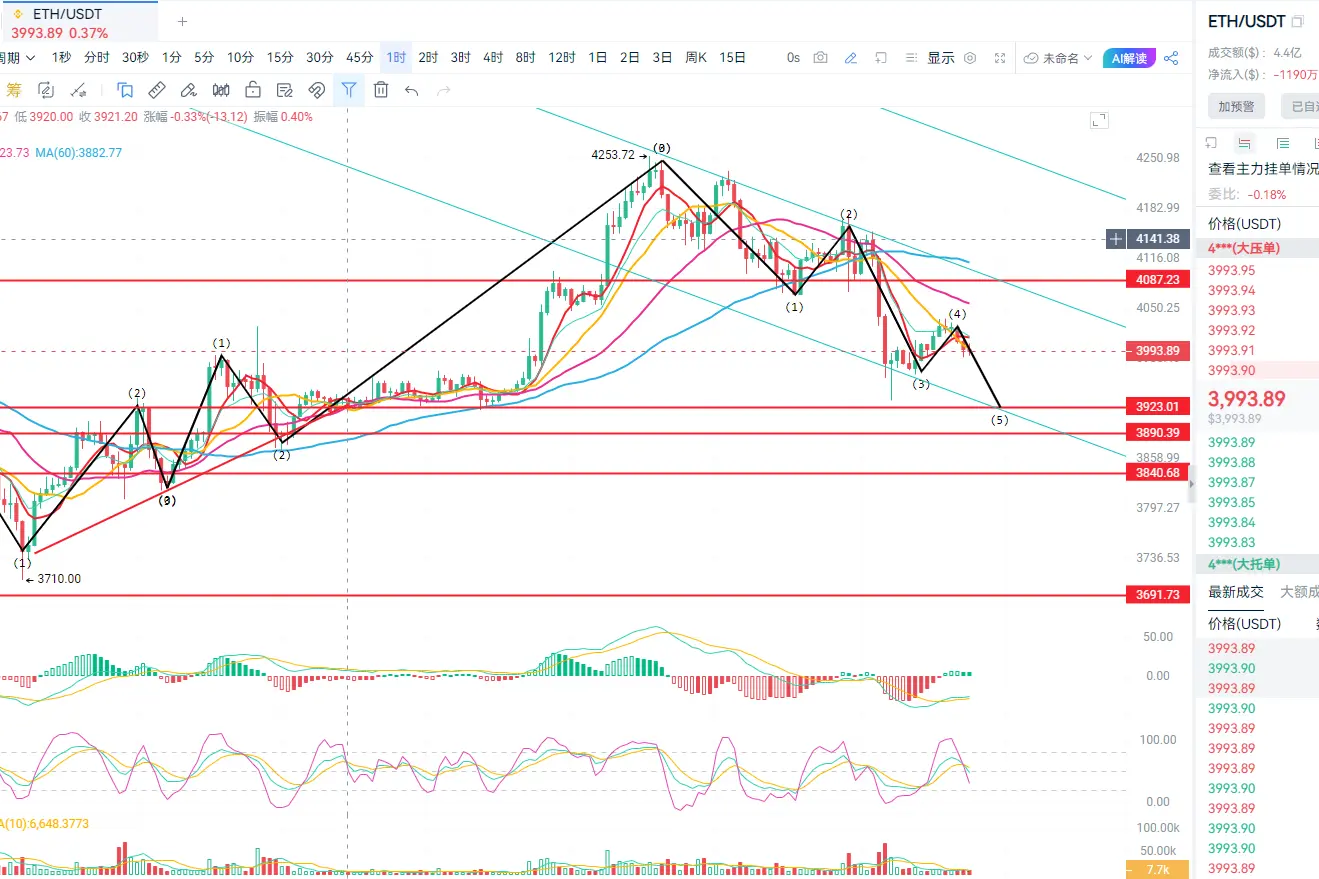Redo action arrow icon
This screenshot has width=1319, height=879.
click(x=443, y=91)
